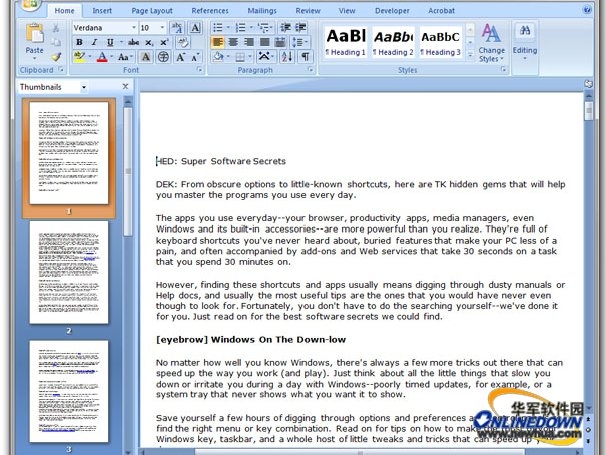Open Word Help question mark
Image resolution: width=606 pixels, height=455 pixels.
(x=587, y=10)
